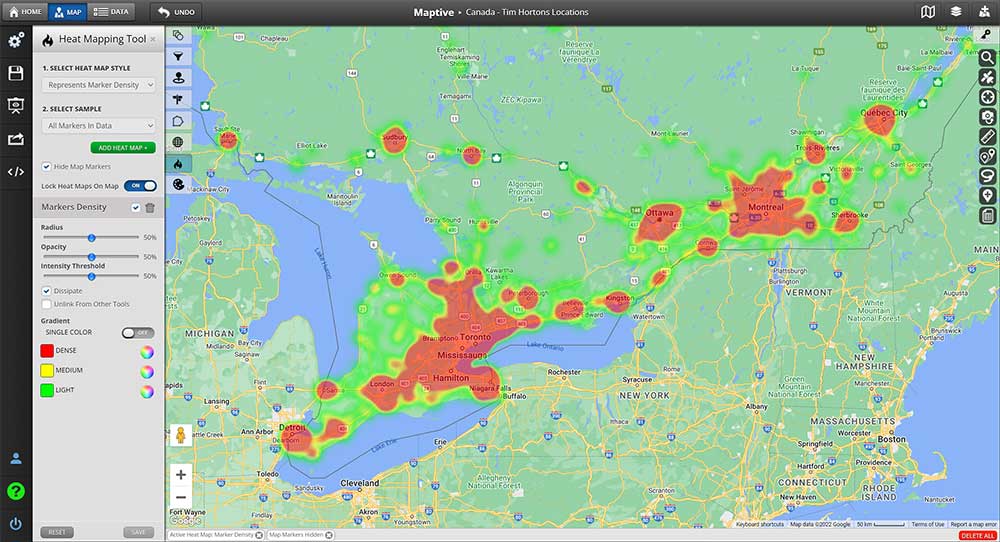Click the add pin plus icon
This screenshot has height=542, width=1000.
pyautogui.click(x=987, y=196)
